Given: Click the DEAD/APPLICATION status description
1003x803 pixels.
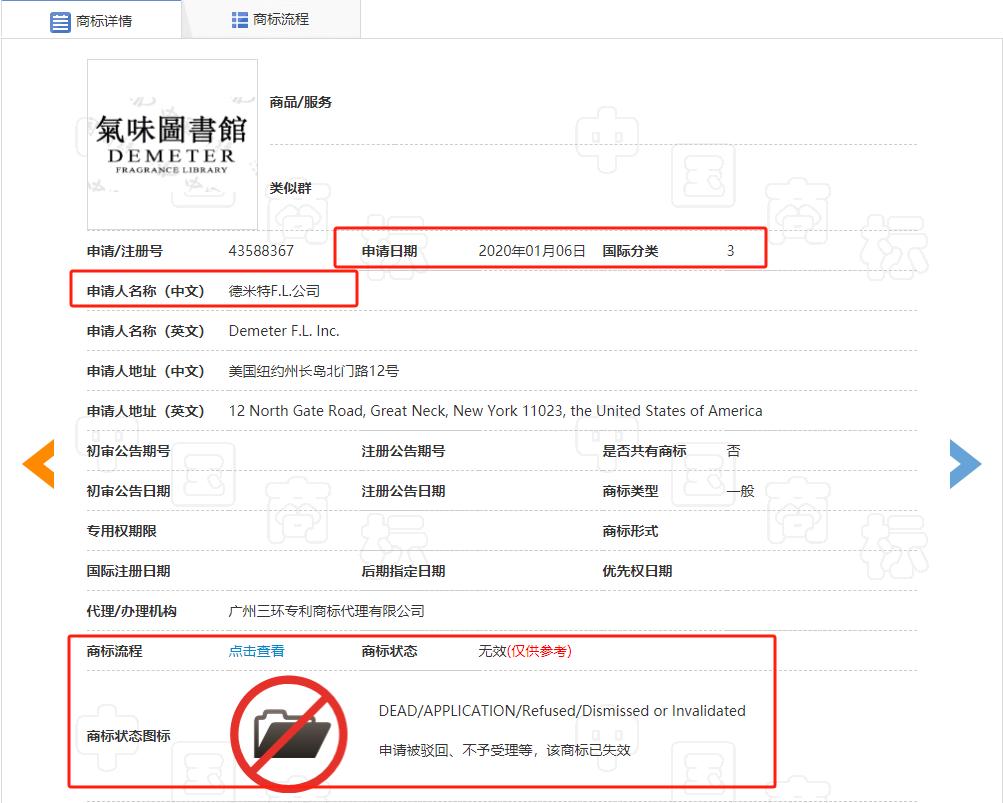Looking at the screenshot, I should 561,711.
